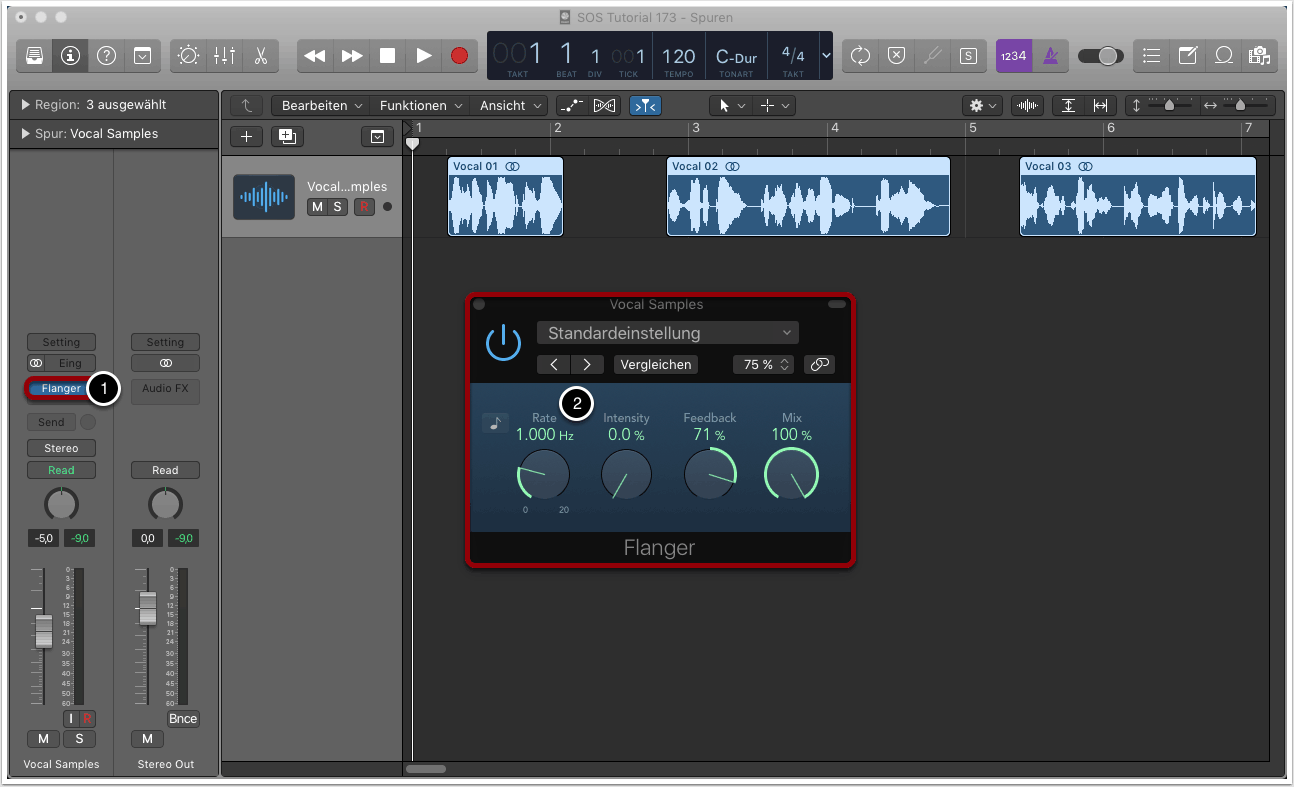This screenshot has width=1294, height=787.
Task: Expand the Region inspector disclosure triangle
Action: 25,105
